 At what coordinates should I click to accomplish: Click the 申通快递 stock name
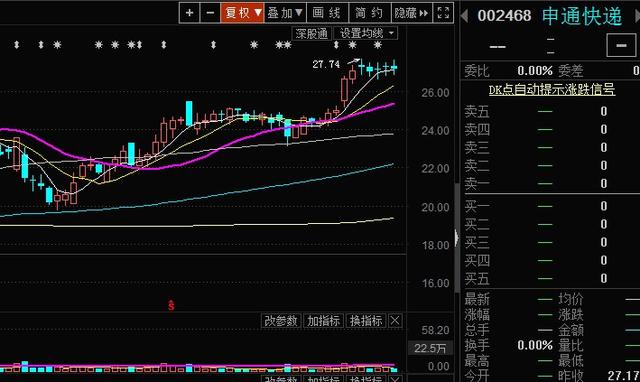pyautogui.click(x=582, y=16)
